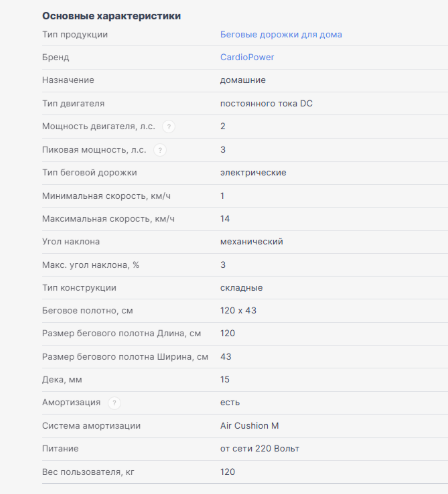This screenshot has height=494, width=448.
Task: Click the Амортизация question mark icon
Action: tap(114, 403)
